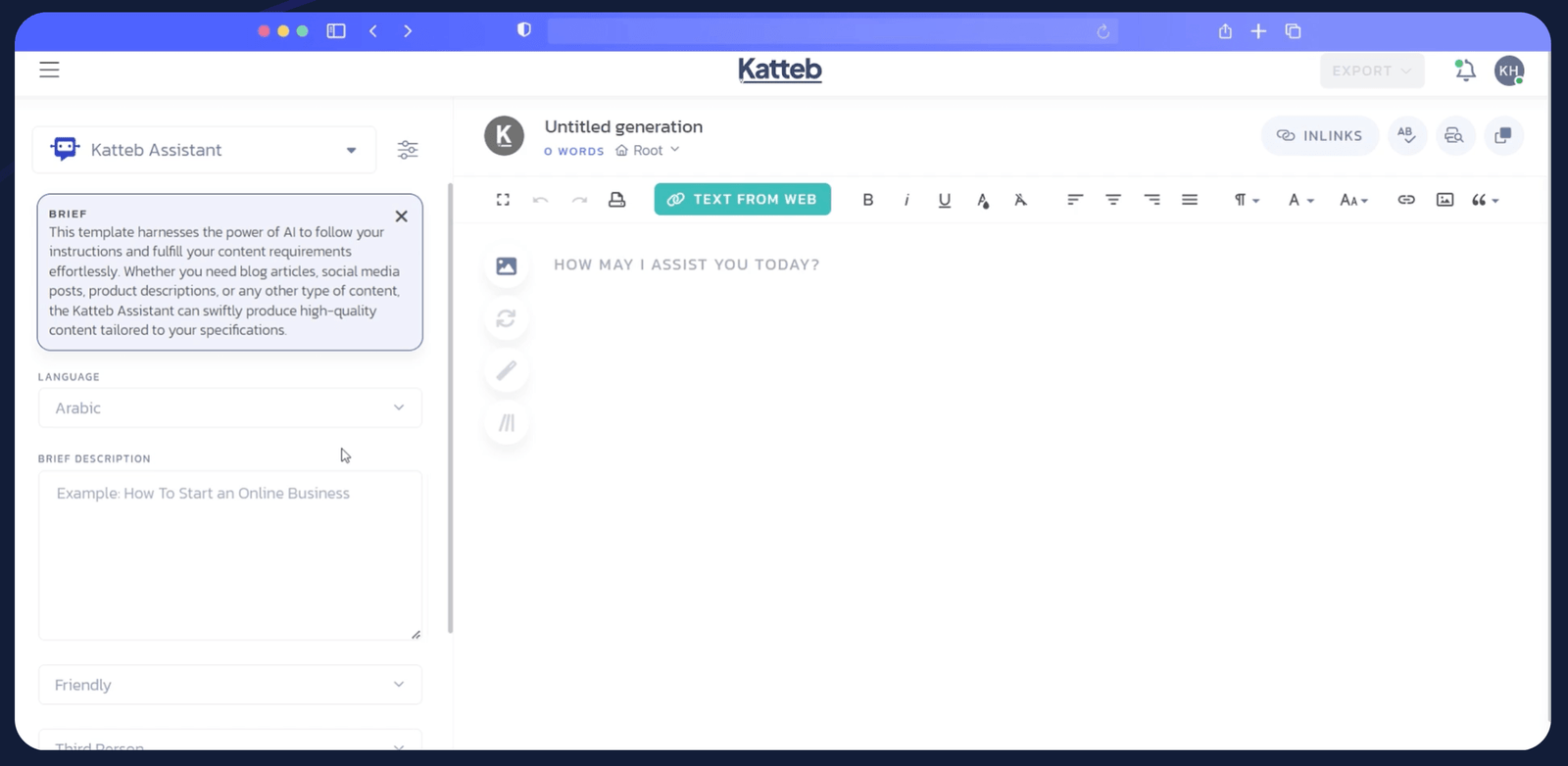This screenshot has height=766, width=1568.
Task: Open the Friendly tone dropdown
Action: [230, 685]
